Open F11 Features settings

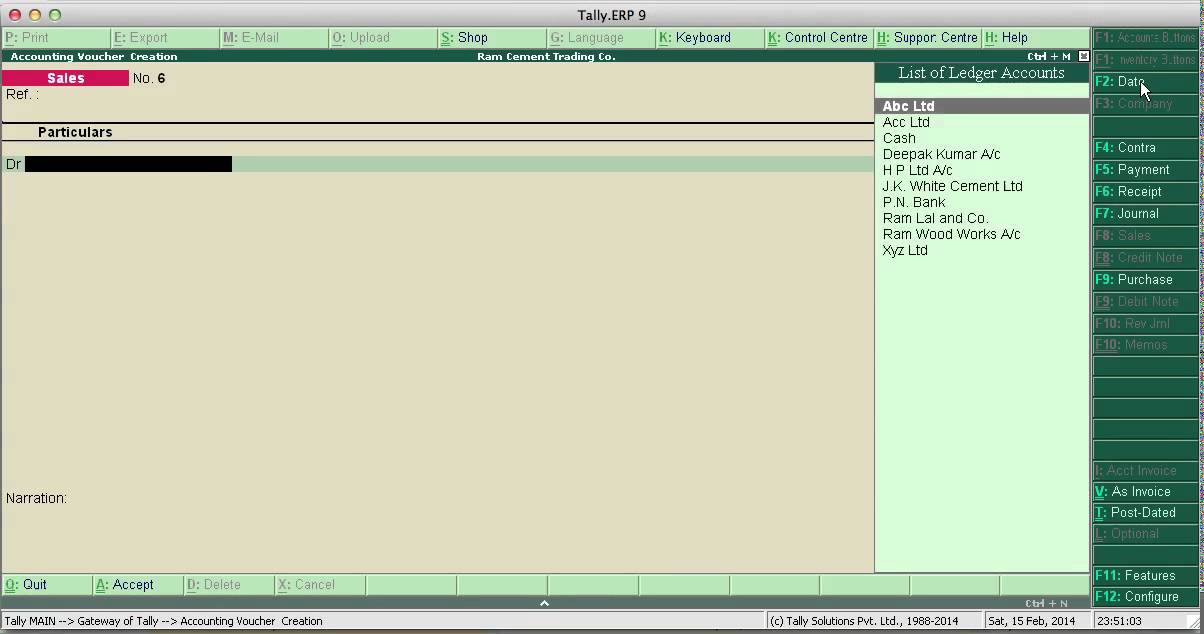pos(1145,576)
